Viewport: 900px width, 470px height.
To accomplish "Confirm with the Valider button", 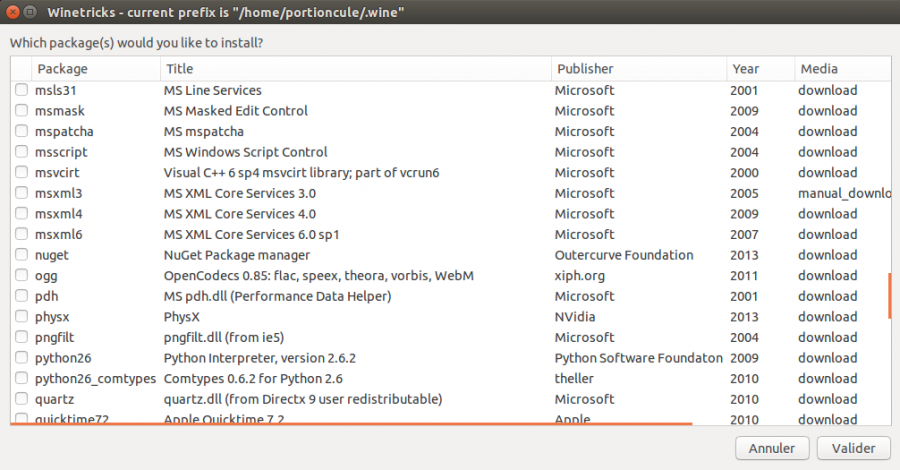I will [854, 448].
